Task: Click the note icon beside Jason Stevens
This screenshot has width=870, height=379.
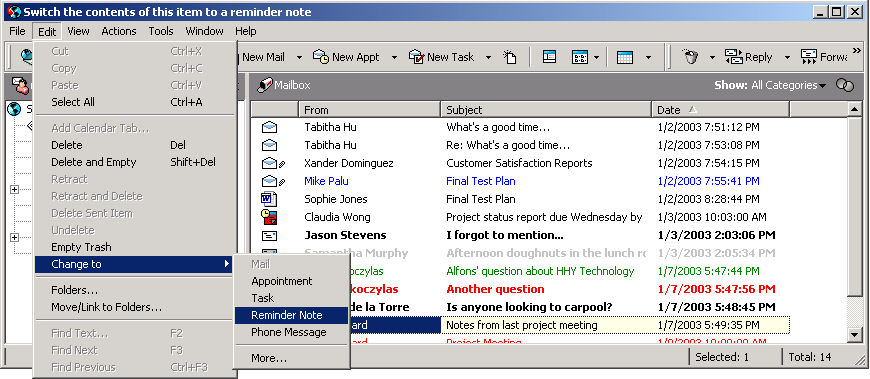Action: (x=269, y=235)
